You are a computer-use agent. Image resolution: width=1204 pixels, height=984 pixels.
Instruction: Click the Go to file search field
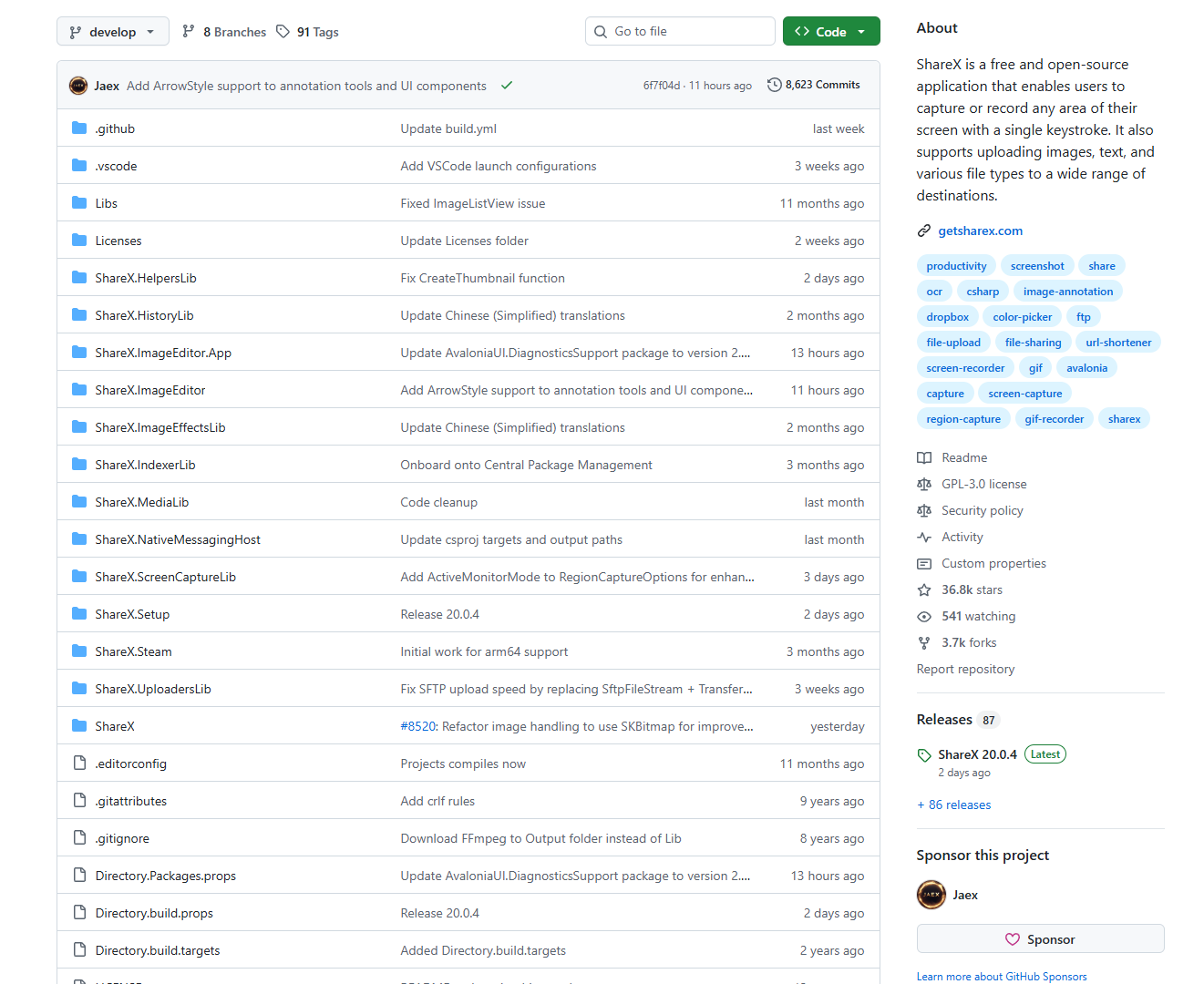(x=680, y=31)
